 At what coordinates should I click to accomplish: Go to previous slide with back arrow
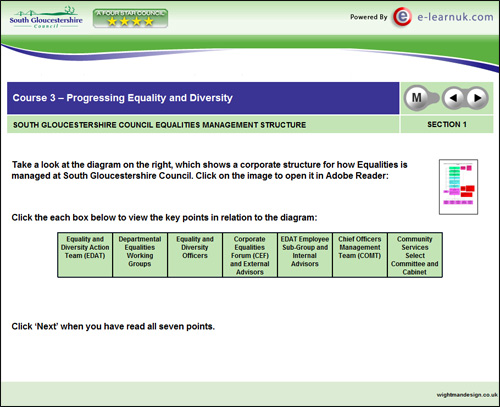(x=453, y=98)
